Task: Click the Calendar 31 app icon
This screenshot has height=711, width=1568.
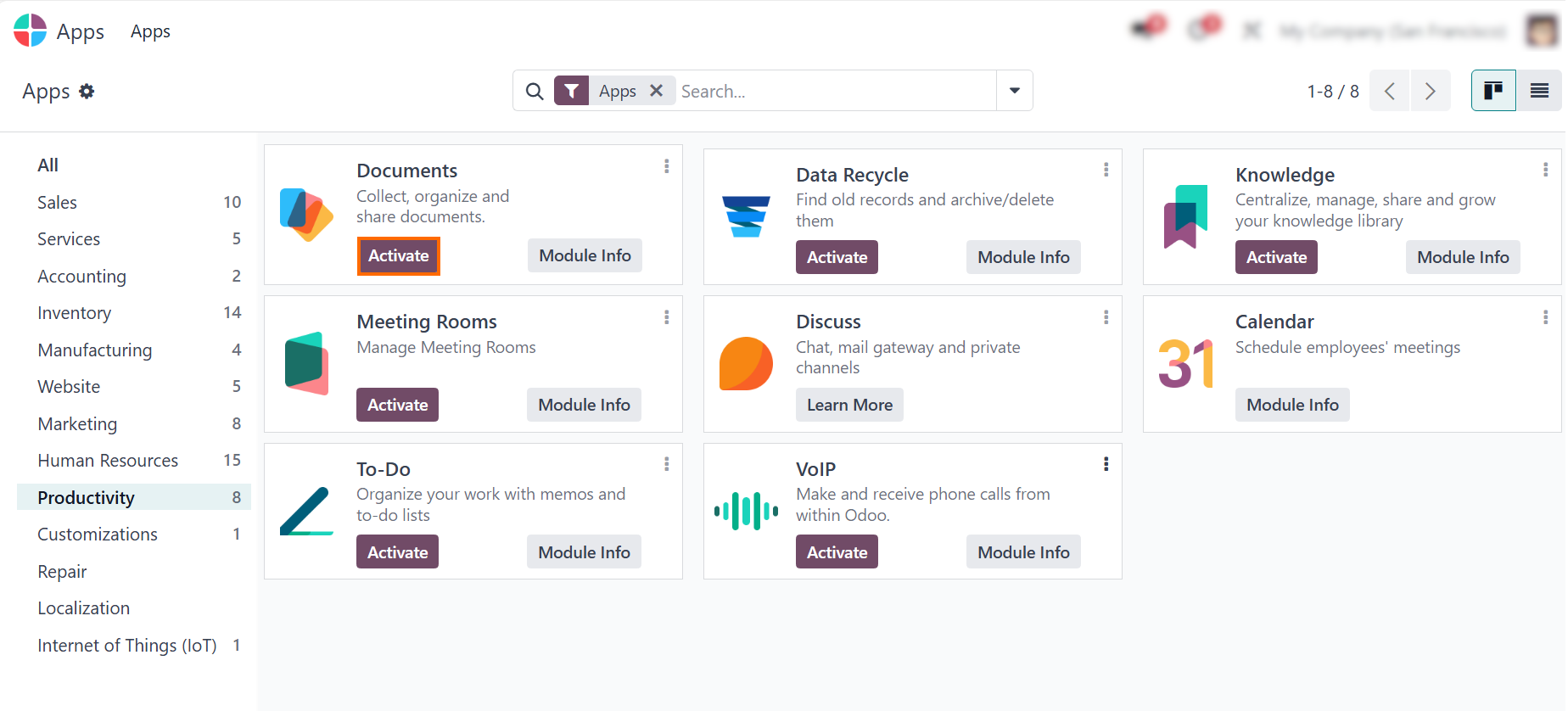Action: point(1185,363)
